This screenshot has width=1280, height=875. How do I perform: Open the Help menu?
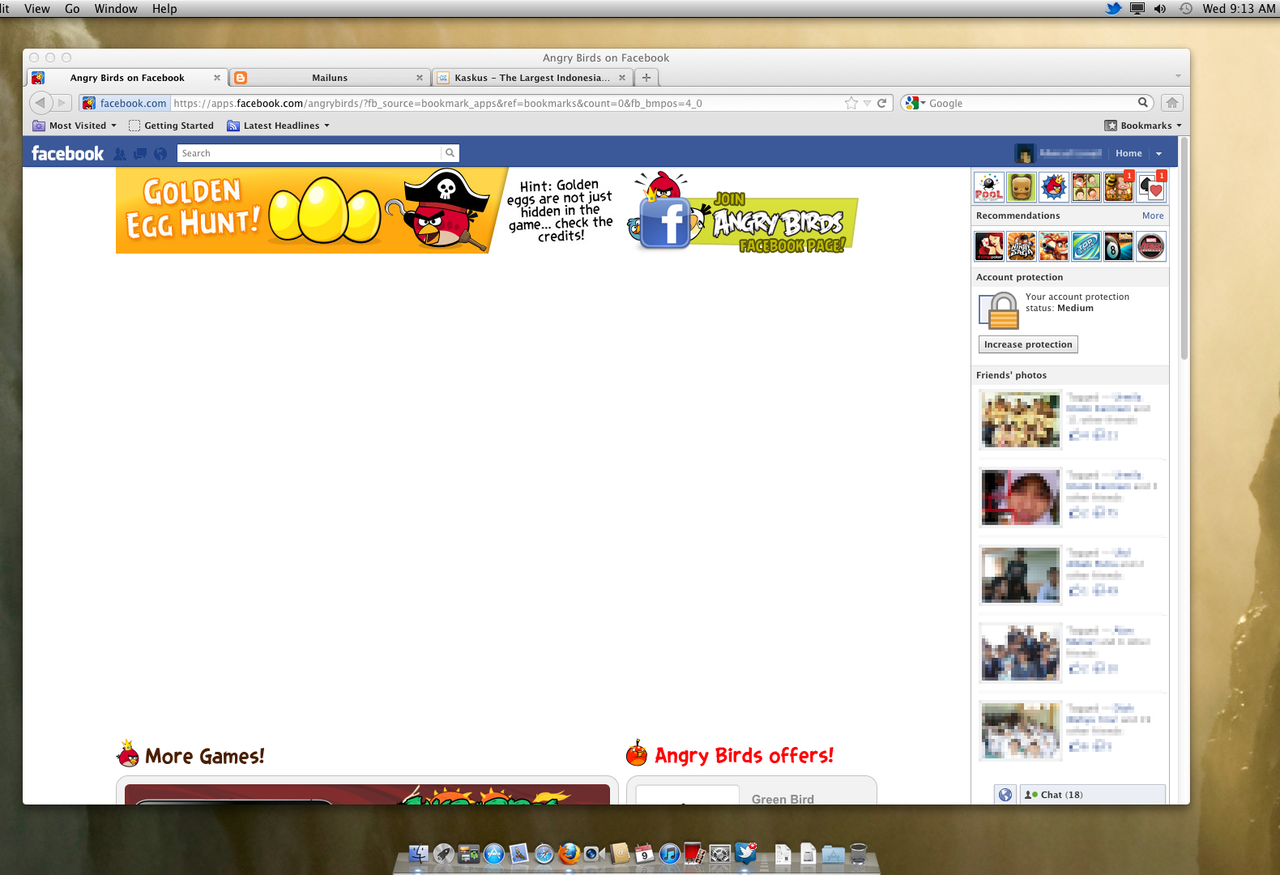[x=164, y=9]
